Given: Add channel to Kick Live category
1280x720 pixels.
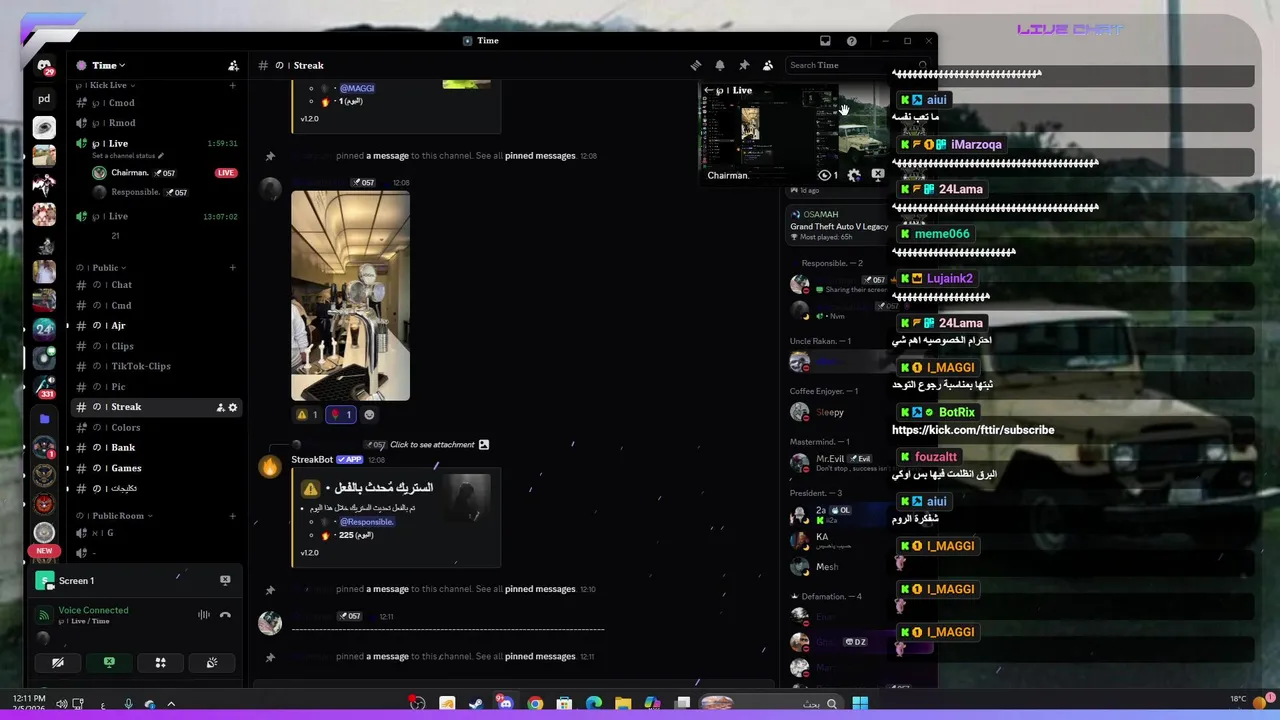Looking at the screenshot, I should [233, 85].
